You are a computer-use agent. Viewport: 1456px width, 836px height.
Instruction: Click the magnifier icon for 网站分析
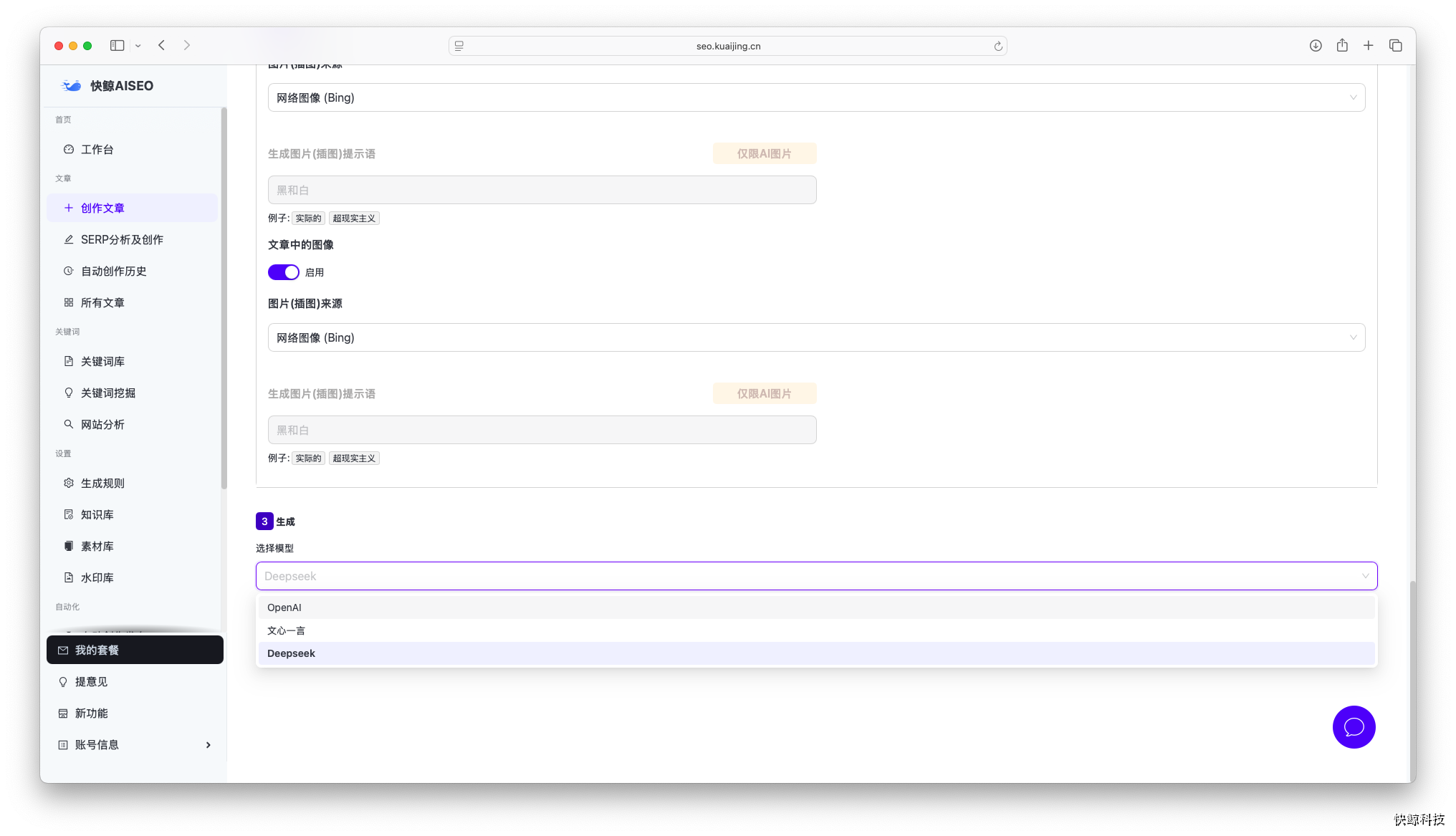[x=69, y=424]
